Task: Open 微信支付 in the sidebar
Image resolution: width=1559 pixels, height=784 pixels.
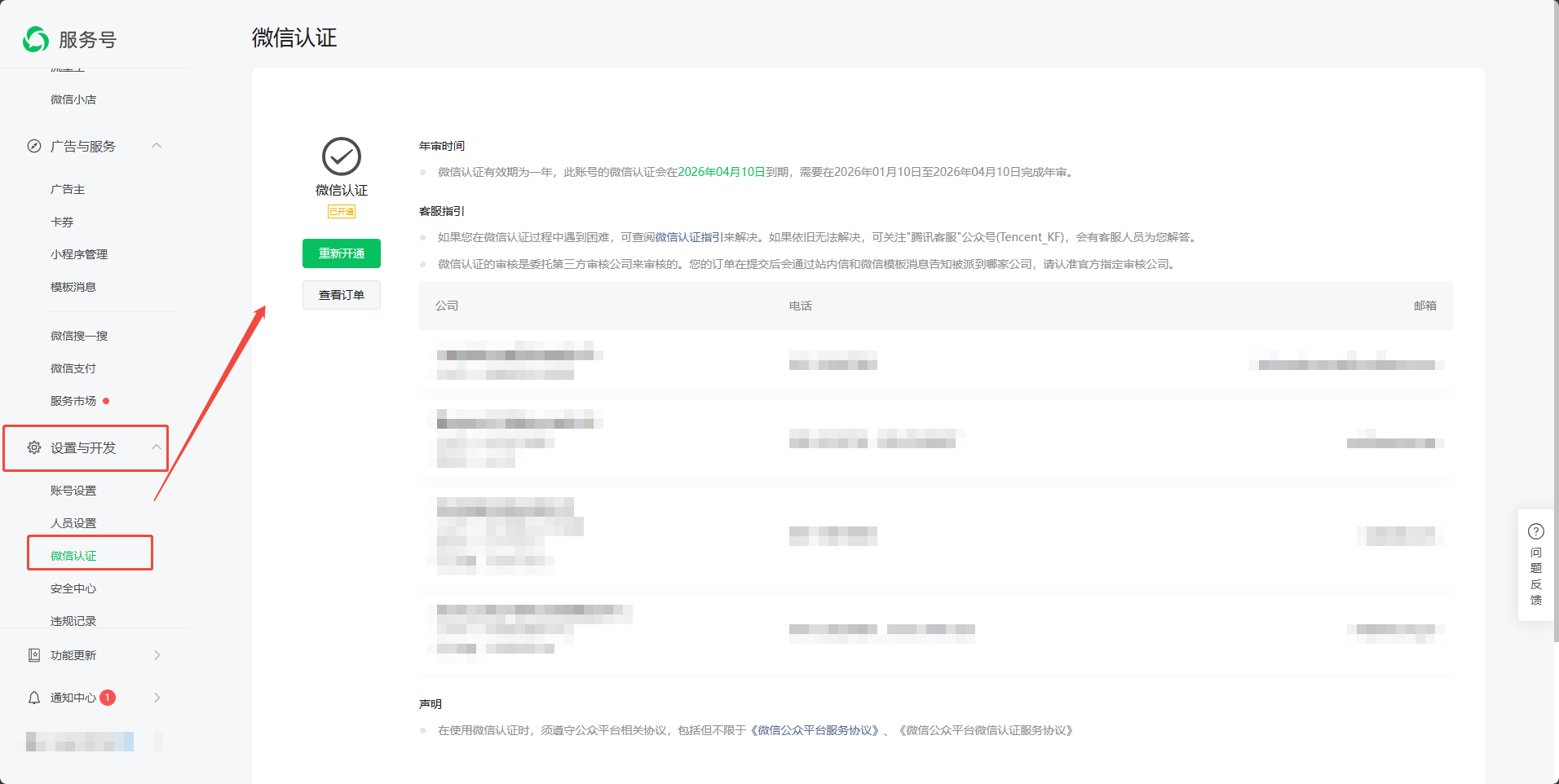Action: 73,368
